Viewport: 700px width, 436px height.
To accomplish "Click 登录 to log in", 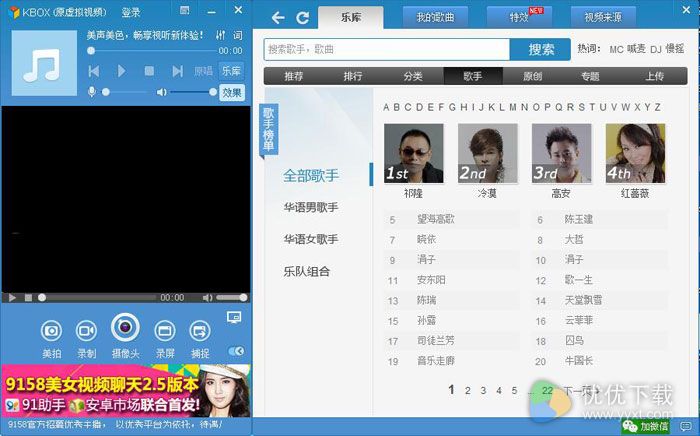I will click(131, 12).
